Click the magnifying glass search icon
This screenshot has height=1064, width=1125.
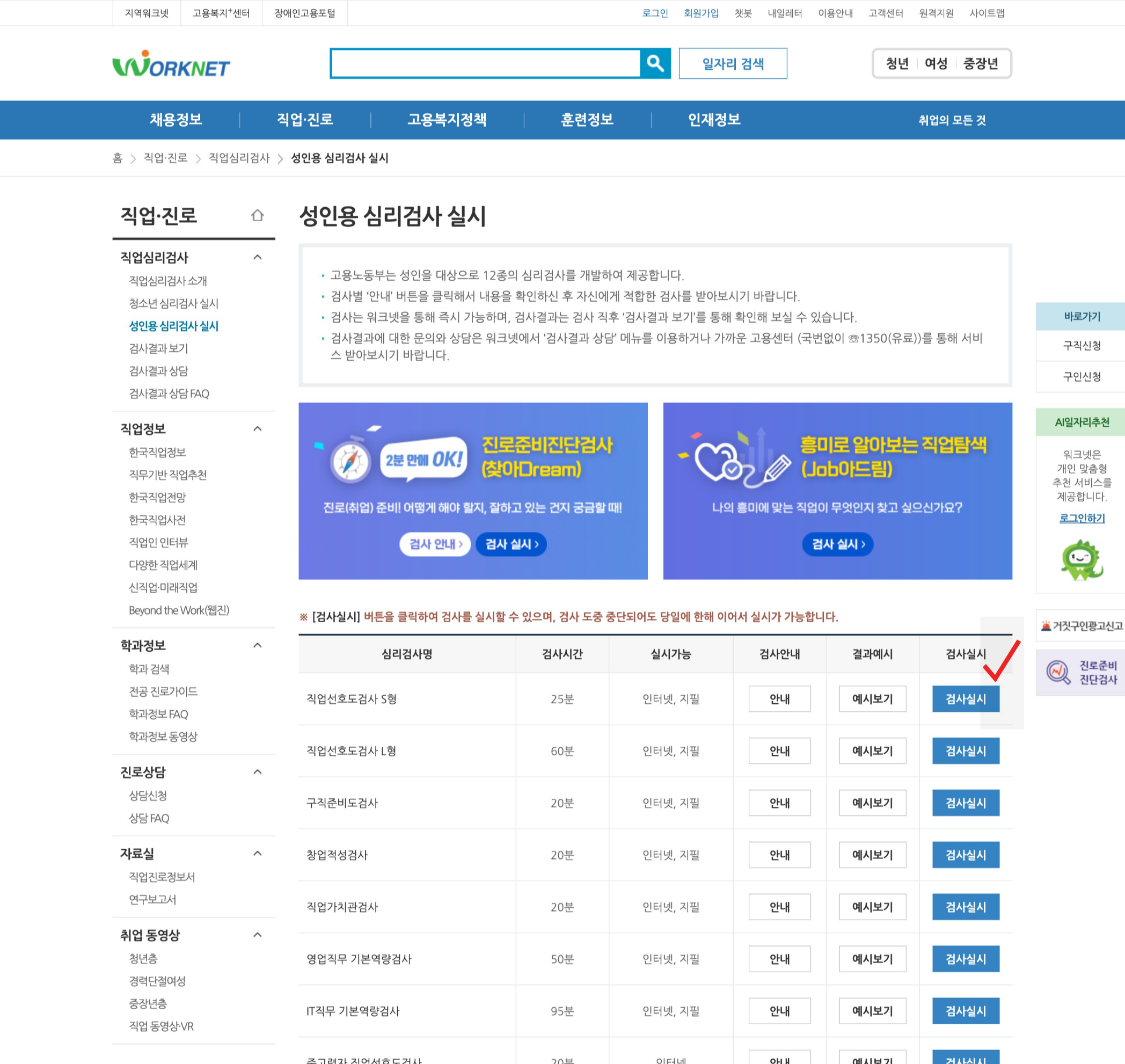tap(655, 63)
